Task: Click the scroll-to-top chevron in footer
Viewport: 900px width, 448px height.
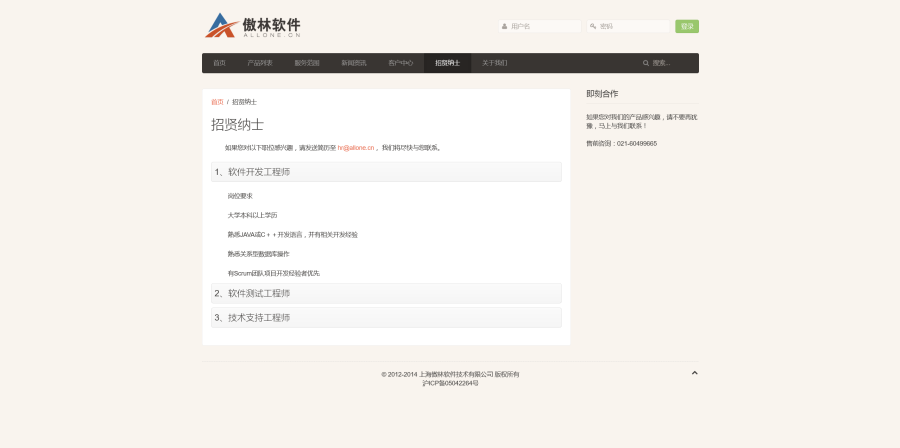Action: click(695, 373)
